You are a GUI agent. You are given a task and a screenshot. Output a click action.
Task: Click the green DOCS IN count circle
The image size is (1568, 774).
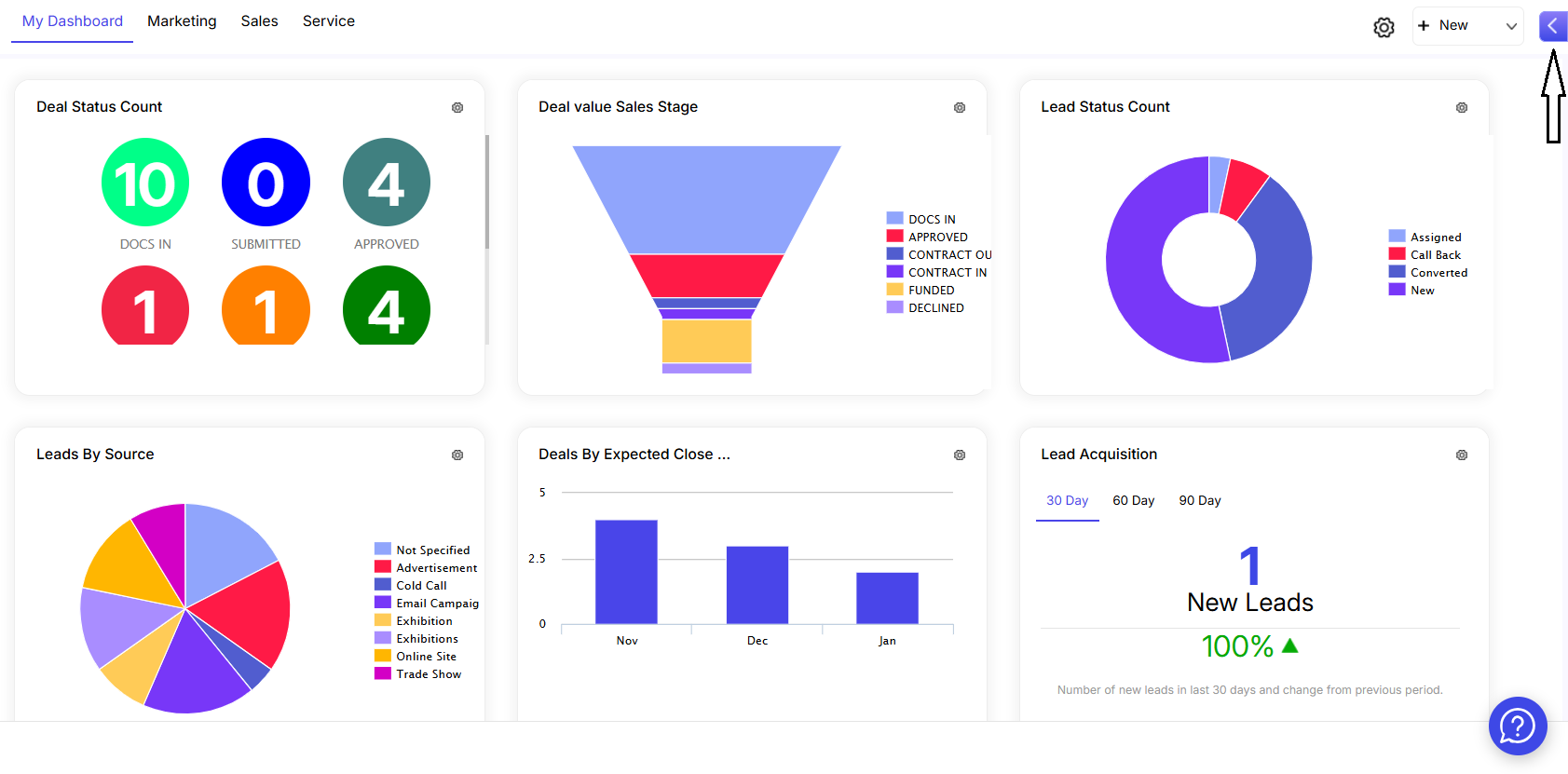[145, 183]
